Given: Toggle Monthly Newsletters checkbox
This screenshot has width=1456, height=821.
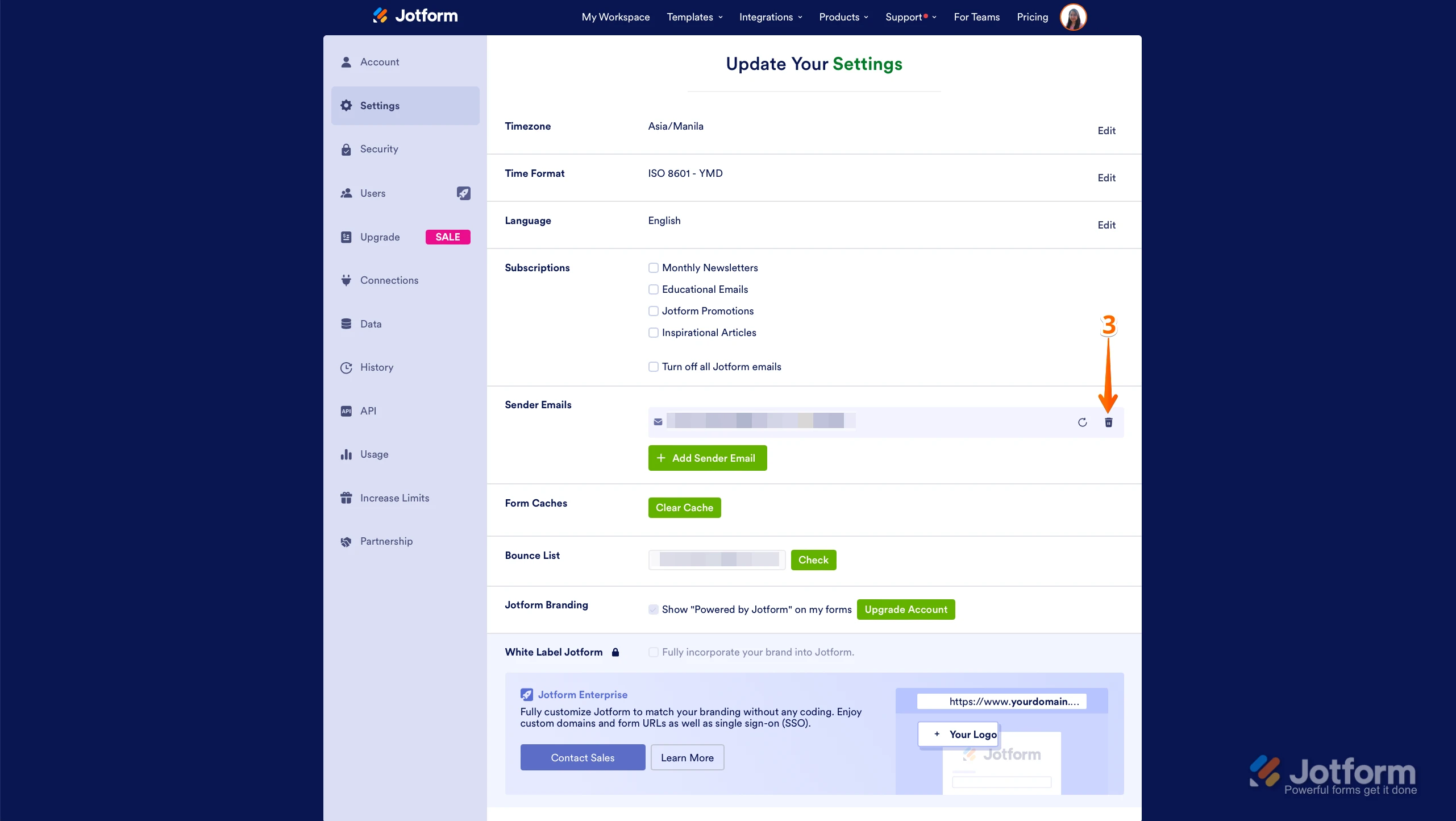Looking at the screenshot, I should 654,268.
